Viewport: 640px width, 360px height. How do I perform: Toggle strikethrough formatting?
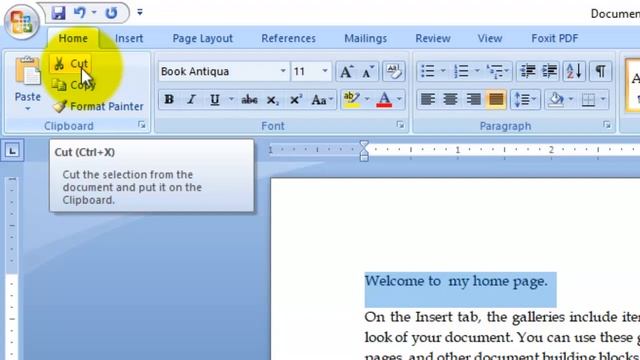click(249, 100)
